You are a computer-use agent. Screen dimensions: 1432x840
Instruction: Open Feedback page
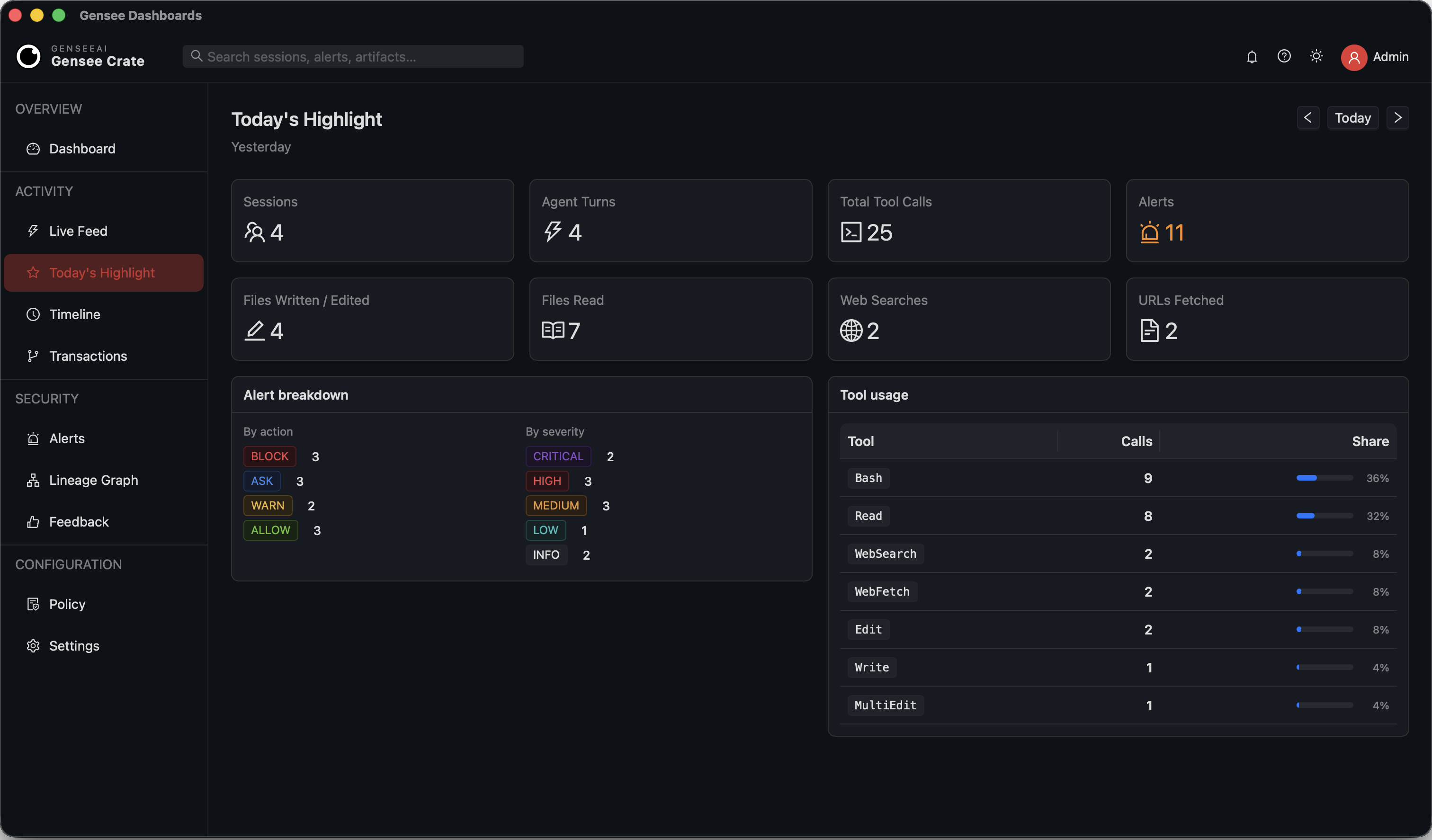tap(104, 522)
